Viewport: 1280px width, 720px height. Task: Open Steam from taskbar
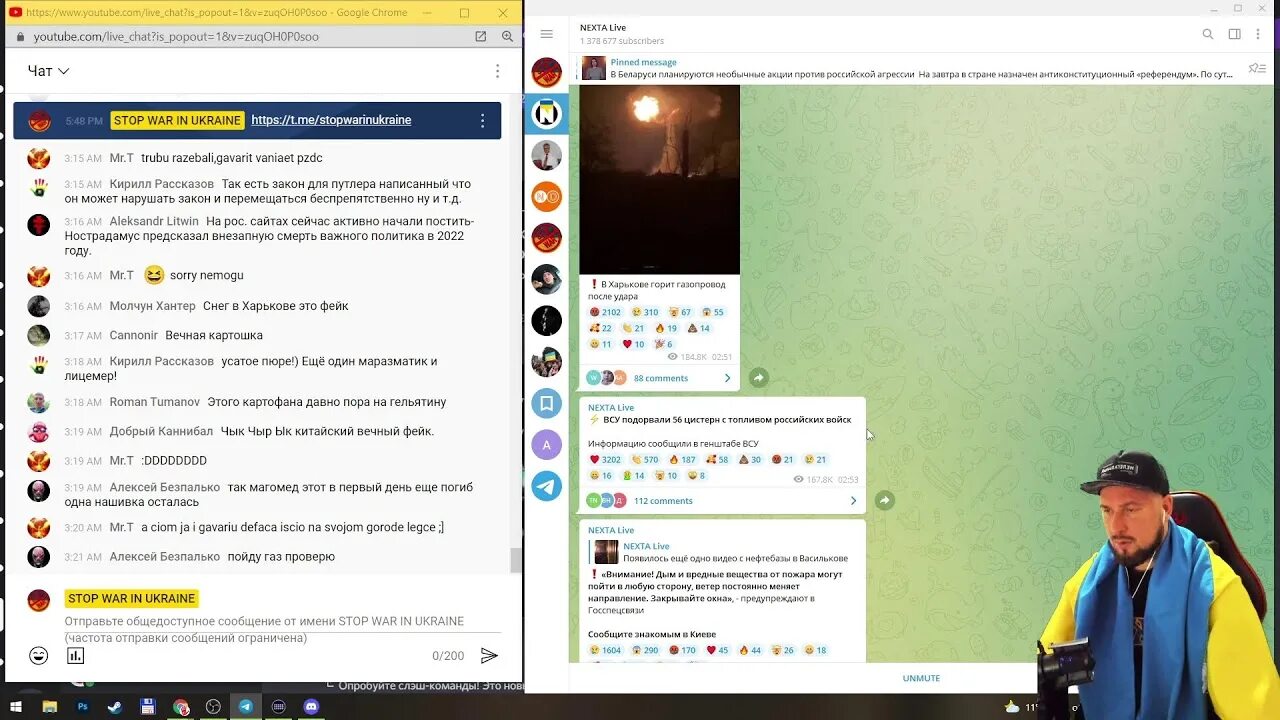coord(114,707)
